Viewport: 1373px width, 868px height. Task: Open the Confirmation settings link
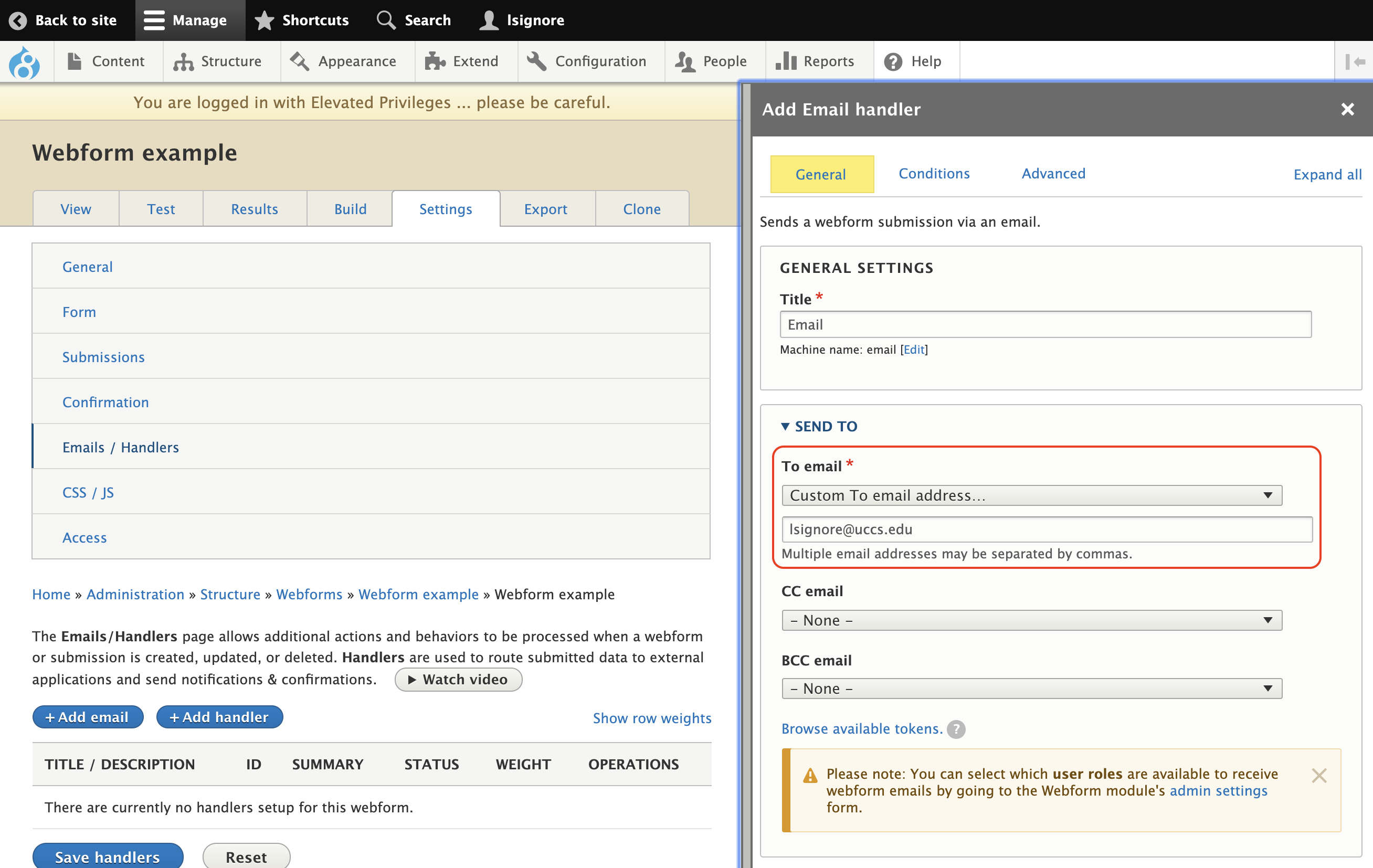coord(105,402)
